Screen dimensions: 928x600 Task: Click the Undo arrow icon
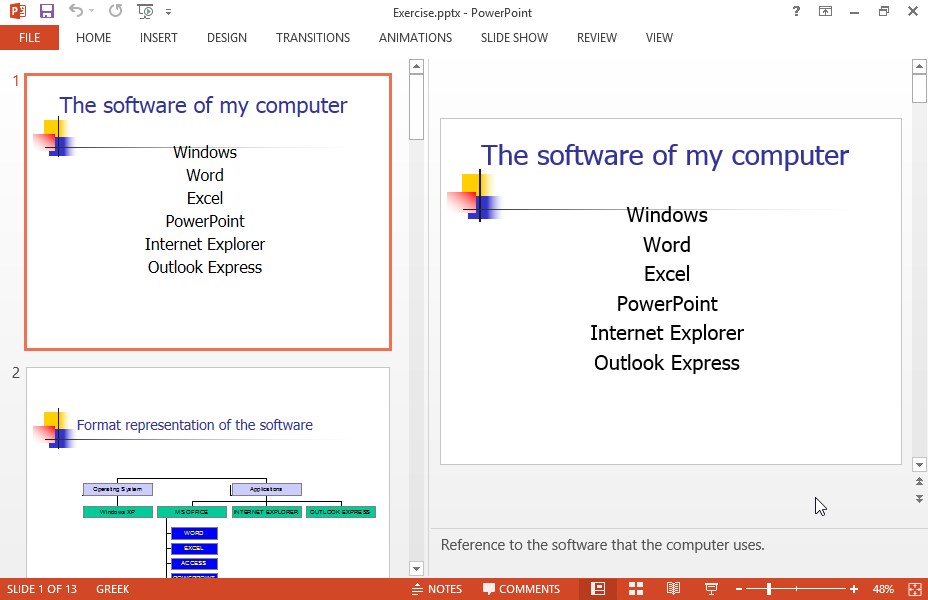[75, 11]
